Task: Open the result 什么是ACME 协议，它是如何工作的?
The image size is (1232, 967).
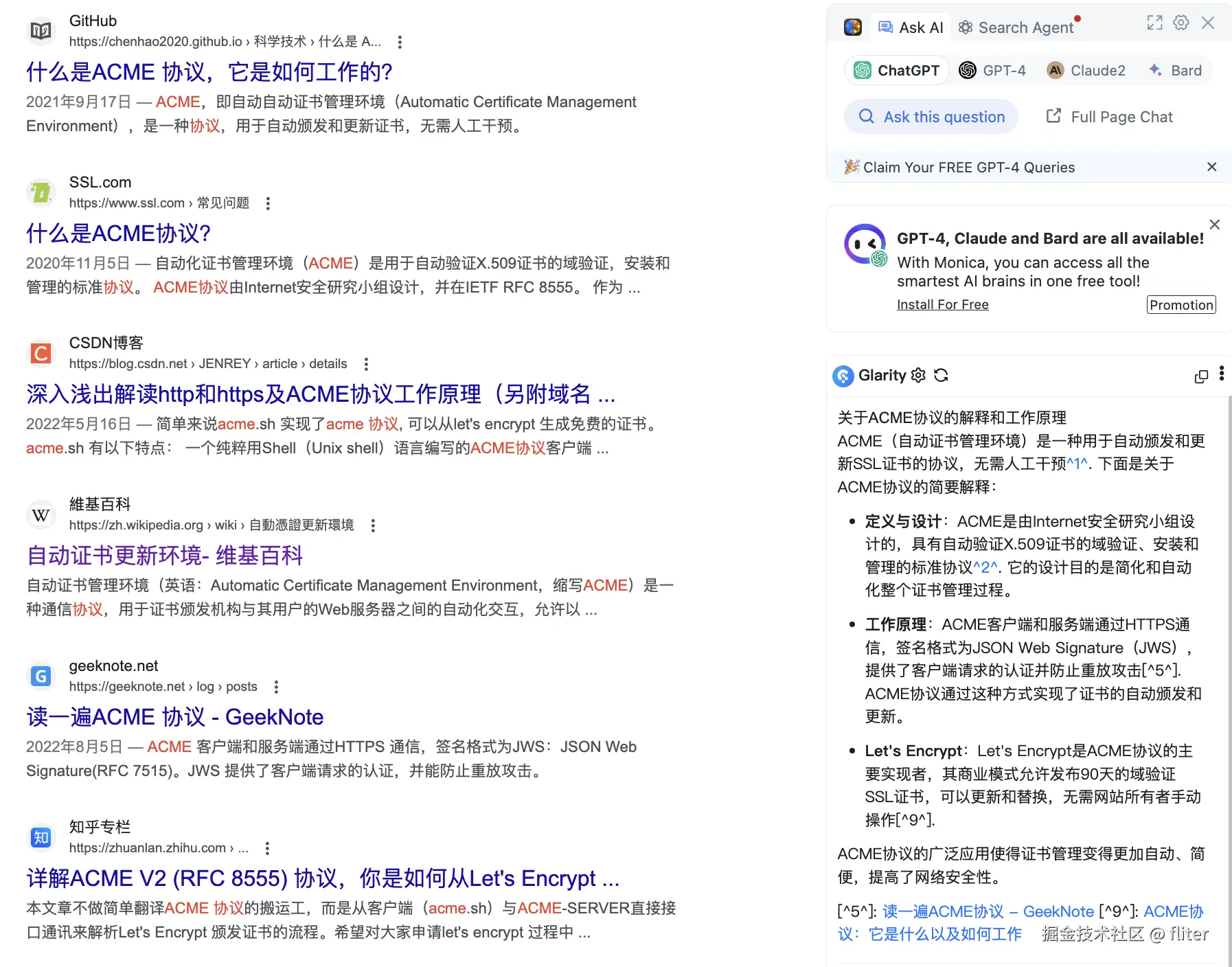Action: [209, 72]
